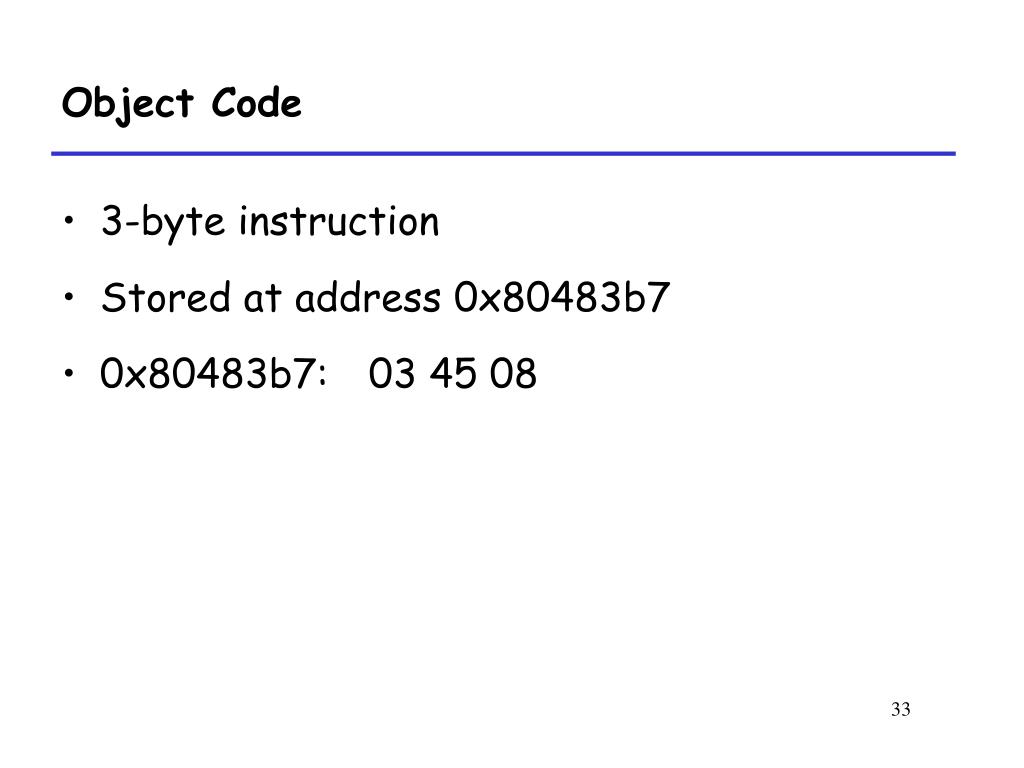Click address 0x80483b7 after 'Stored at address'

click(562, 298)
